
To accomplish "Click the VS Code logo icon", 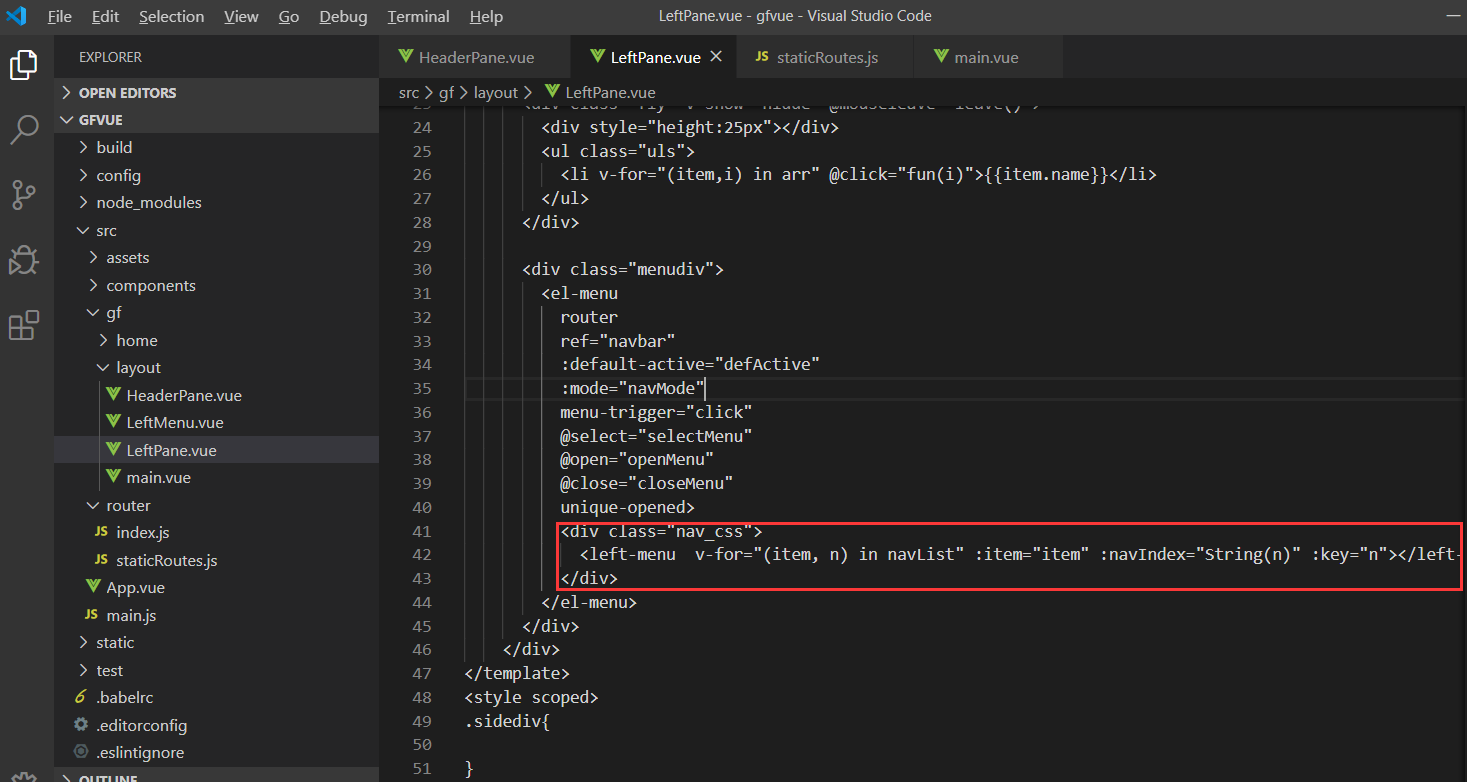I will click(x=16, y=16).
